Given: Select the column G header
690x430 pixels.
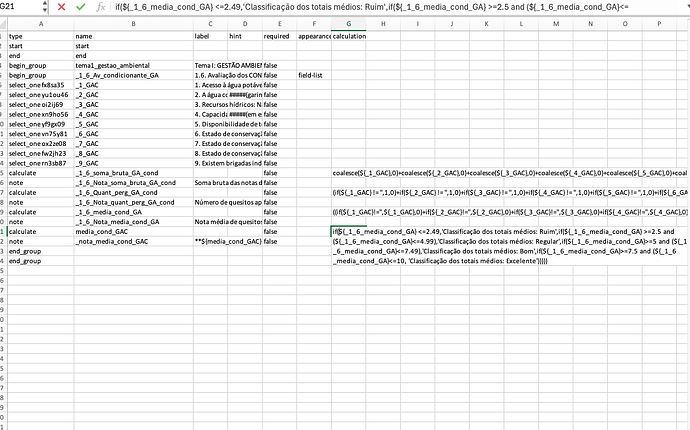Looking at the screenshot, I should [x=347, y=24].
